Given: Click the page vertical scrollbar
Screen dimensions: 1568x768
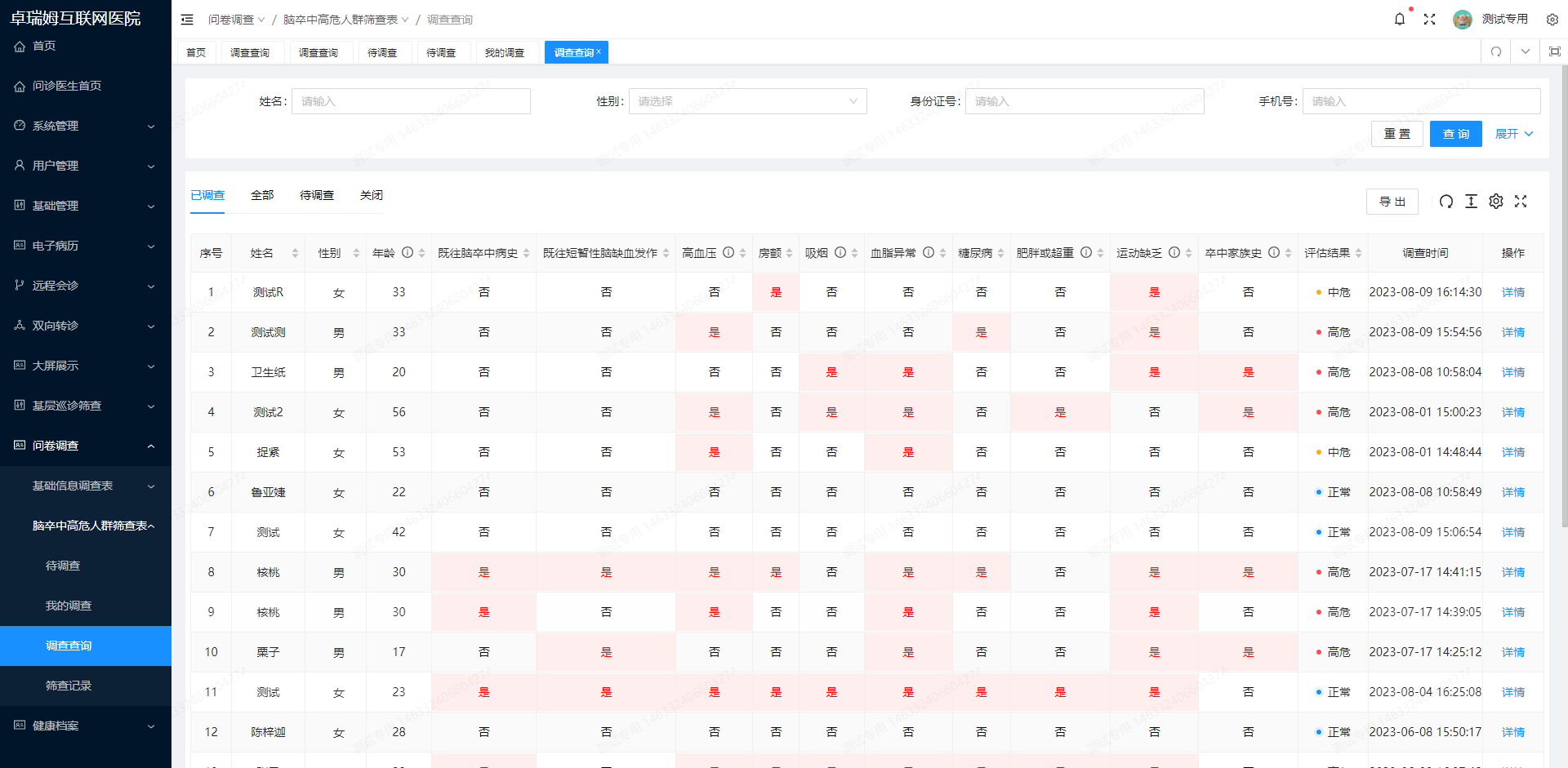Looking at the screenshot, I should pos(1564,296).
